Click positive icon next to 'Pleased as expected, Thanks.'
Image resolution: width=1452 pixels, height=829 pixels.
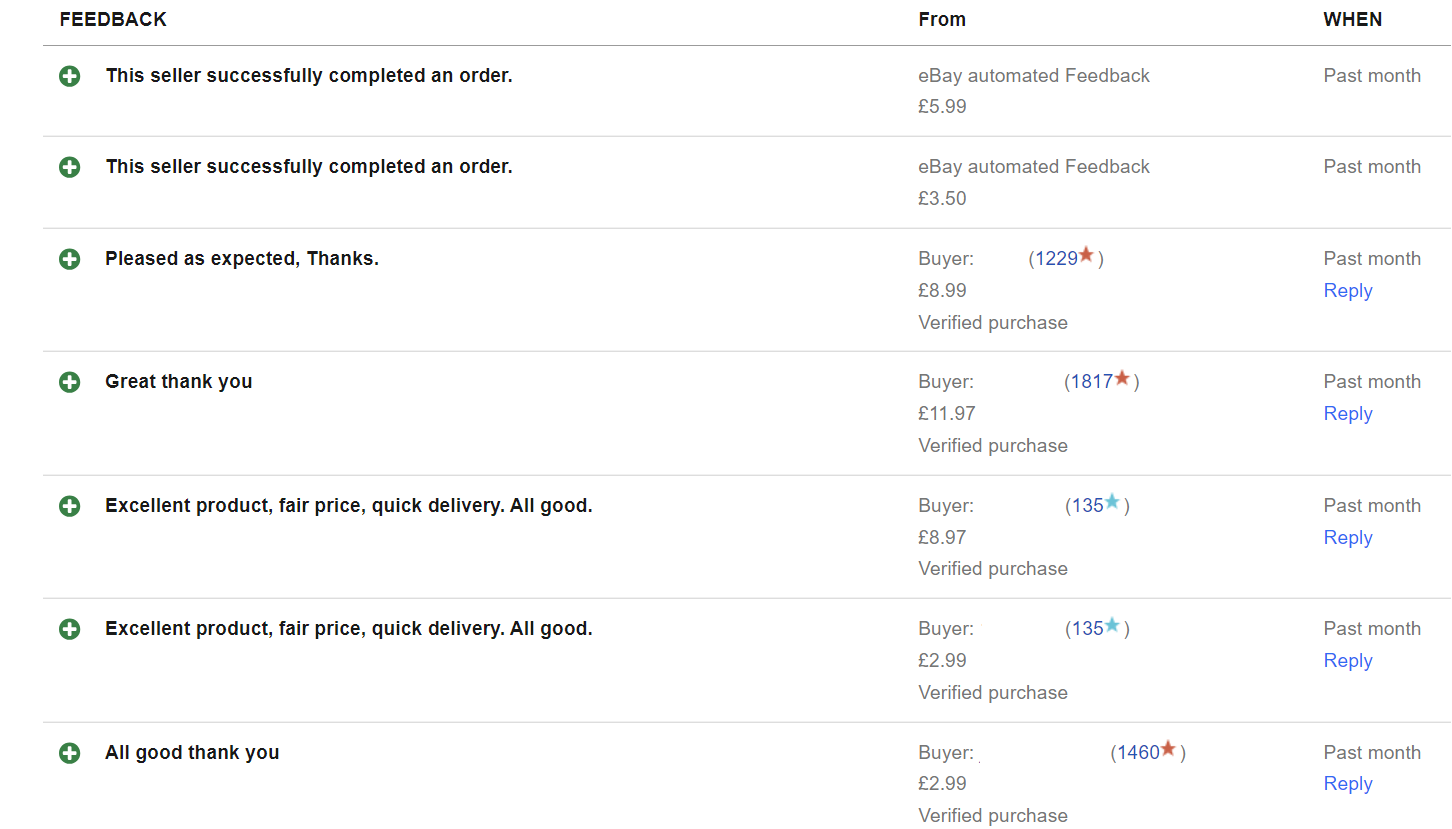pos(69,259)
